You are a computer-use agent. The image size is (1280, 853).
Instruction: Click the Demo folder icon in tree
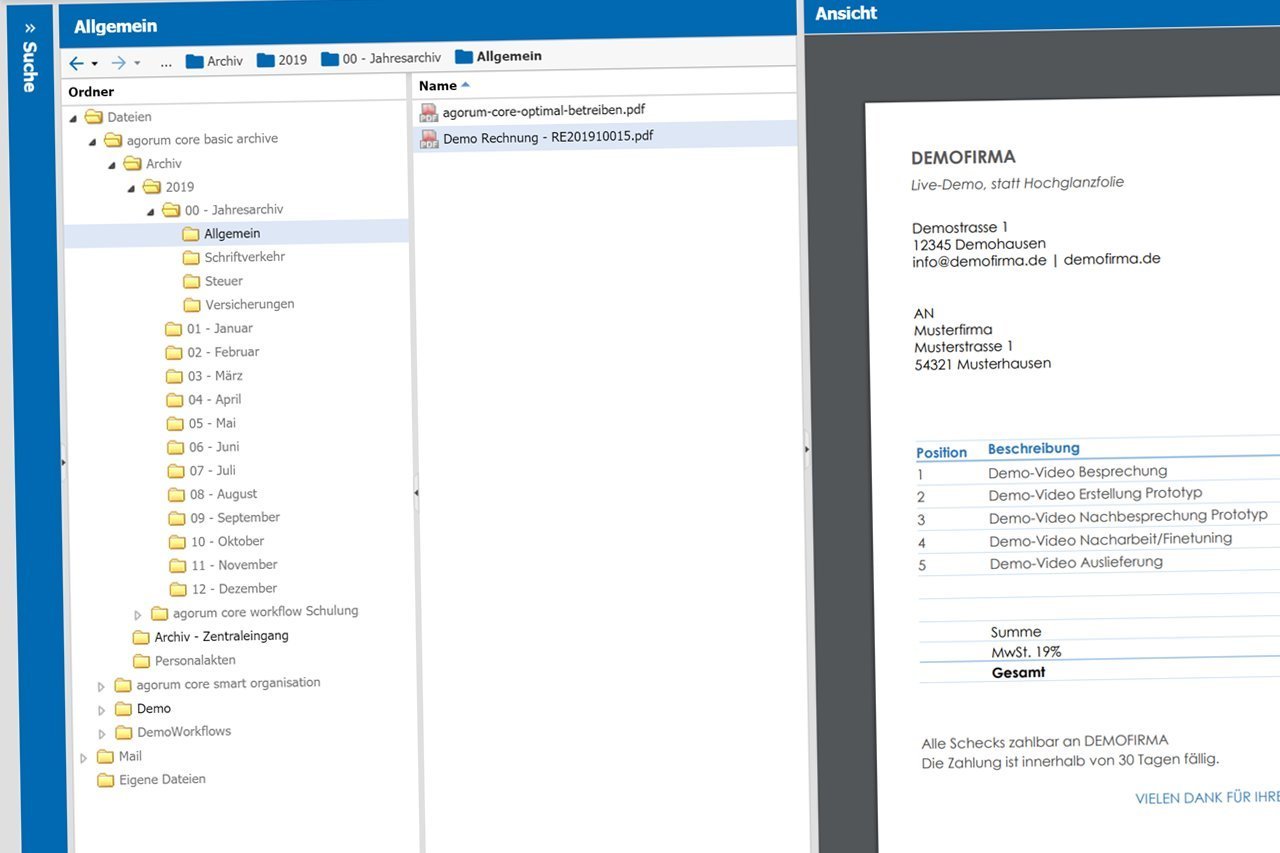point(123,708)
